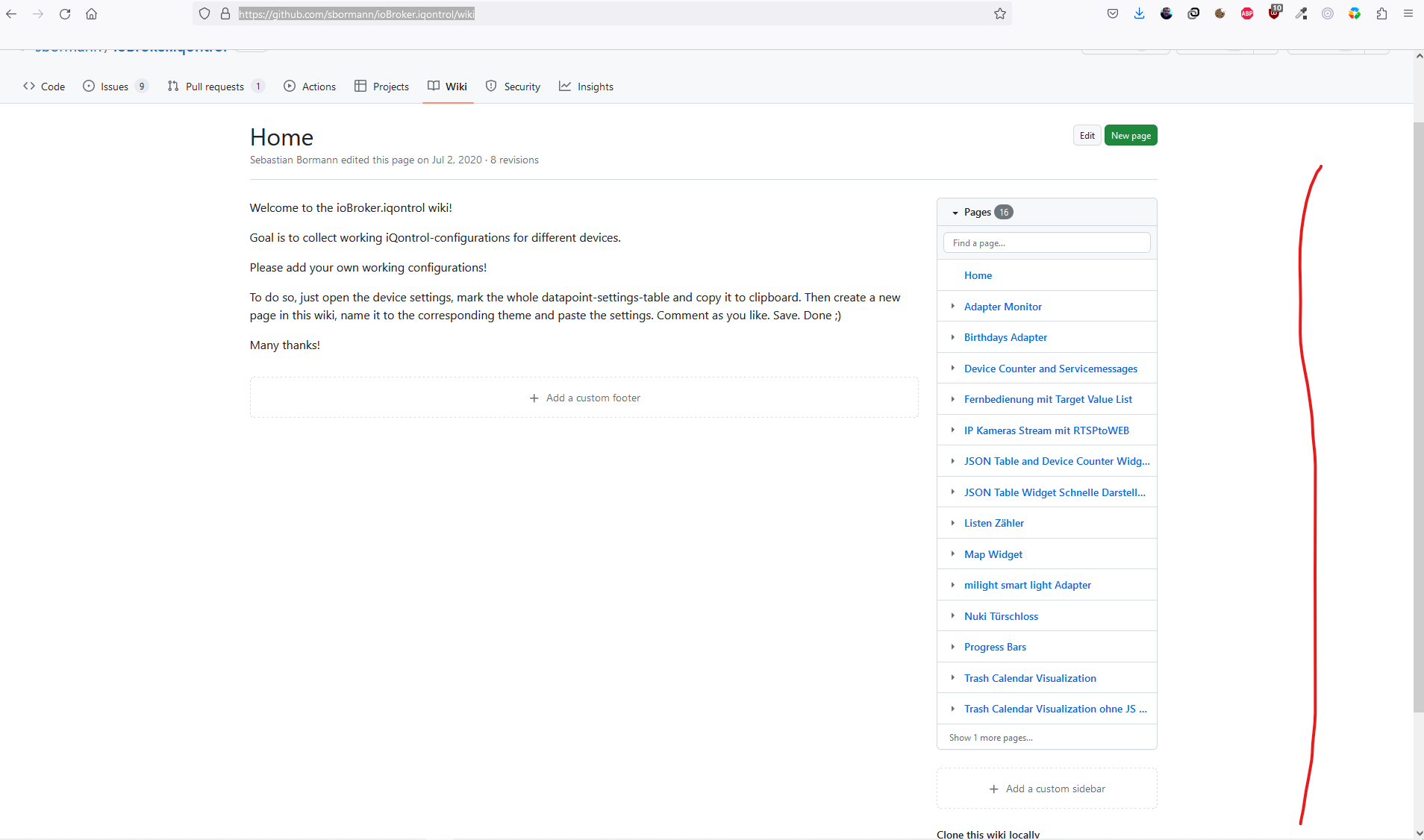
Task: Open the 8 revisions history link
Action: coord(514,160)
